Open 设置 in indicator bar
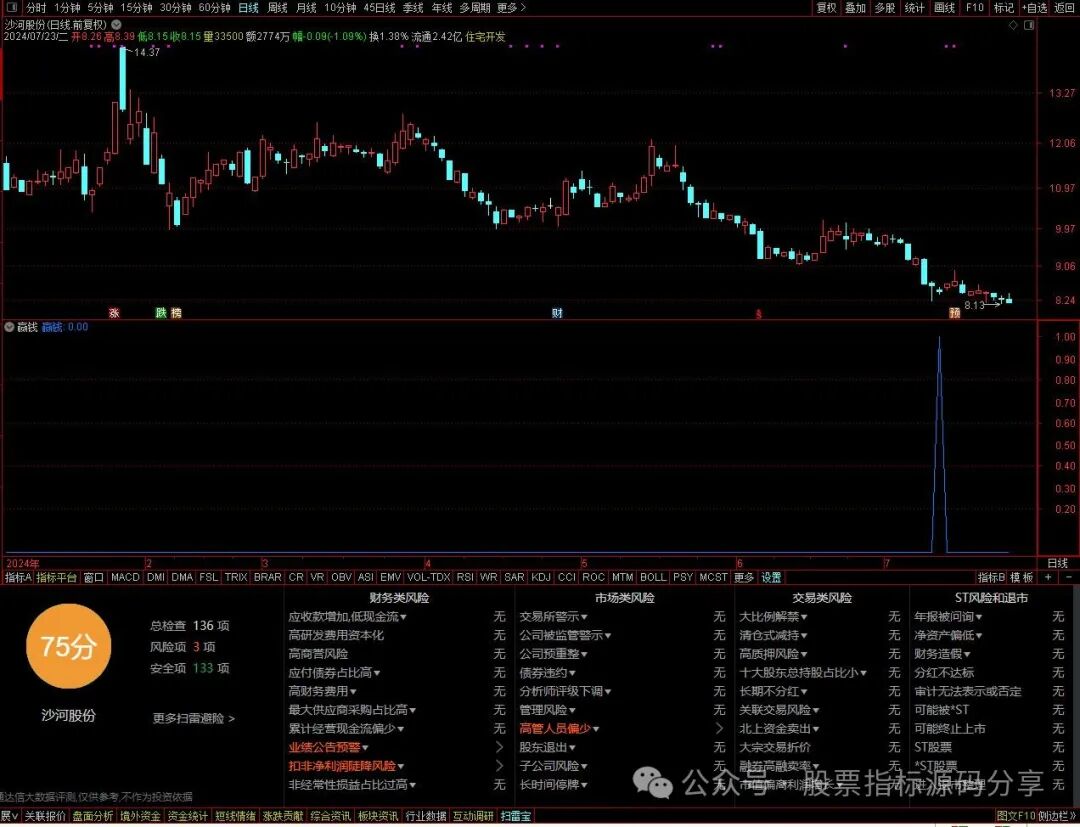The image size is (1080, 827). (x=771, y=577)
